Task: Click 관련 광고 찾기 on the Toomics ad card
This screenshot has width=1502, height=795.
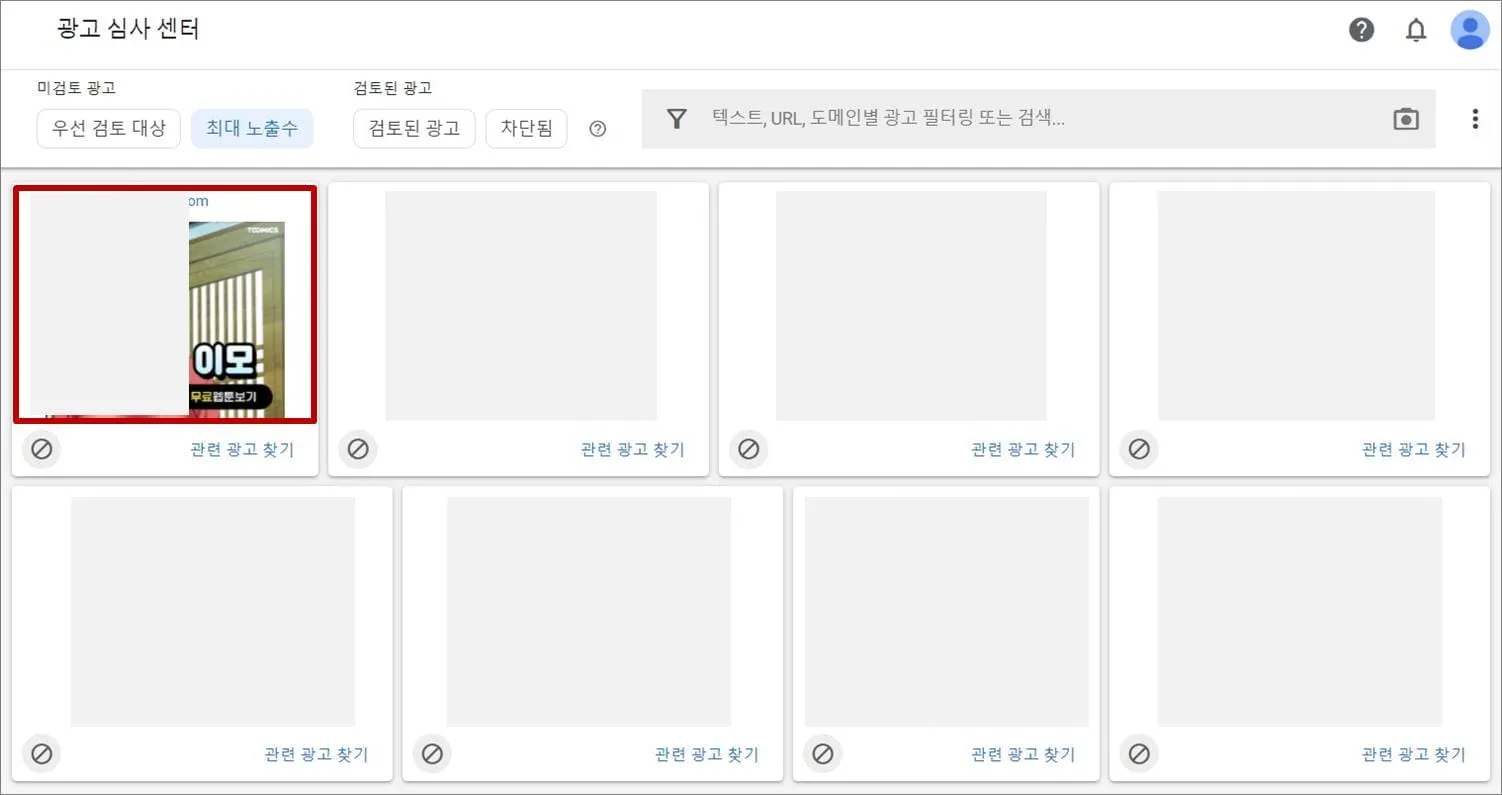Action: tap(242, 449)
